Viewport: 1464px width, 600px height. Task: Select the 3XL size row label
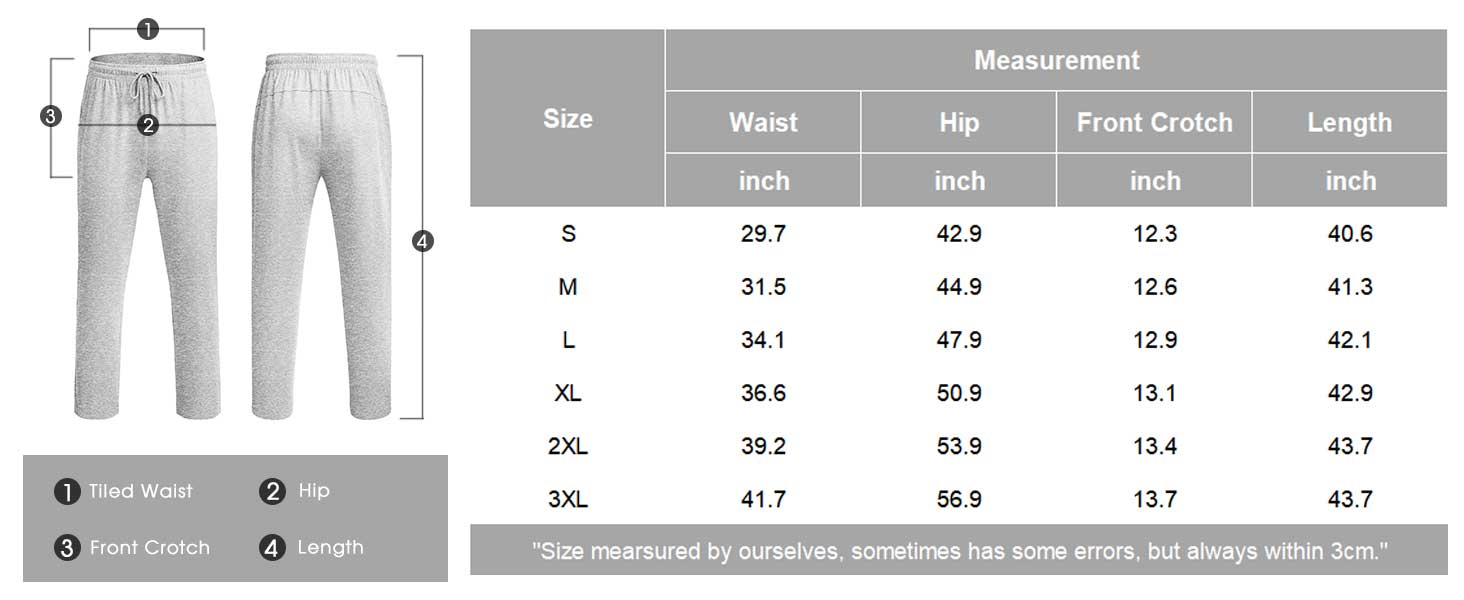[x=568, y=499]
